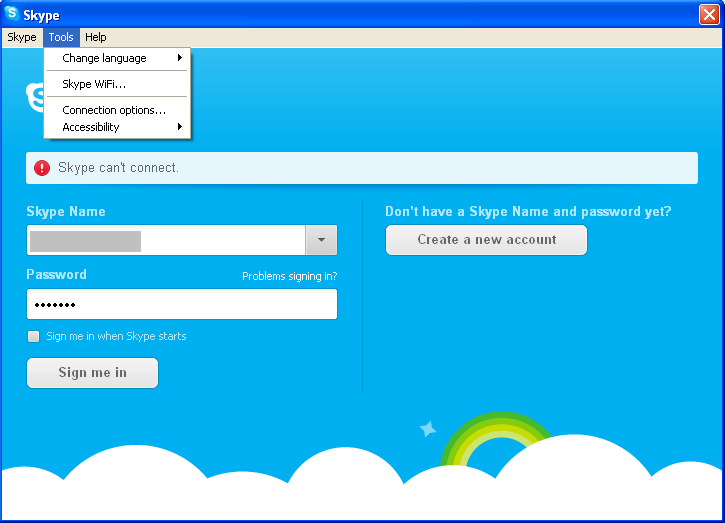Image resolution: width=725 pixels, height=523 pixels.
Task: Choose Skype WiFi... from Tools menu
Action: pyautogui.click(x=117, y=84)
